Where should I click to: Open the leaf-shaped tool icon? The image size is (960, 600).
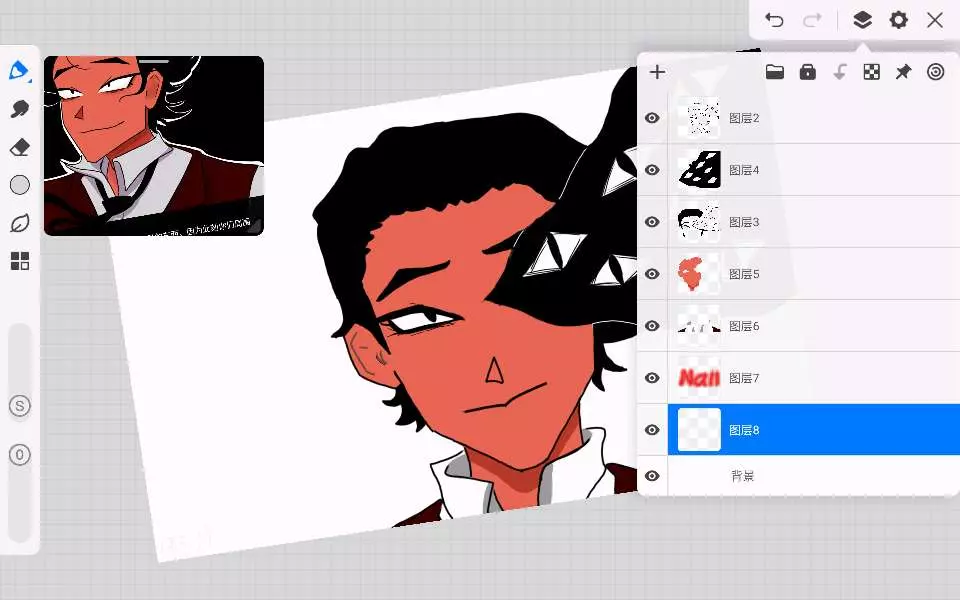point(20,223)
